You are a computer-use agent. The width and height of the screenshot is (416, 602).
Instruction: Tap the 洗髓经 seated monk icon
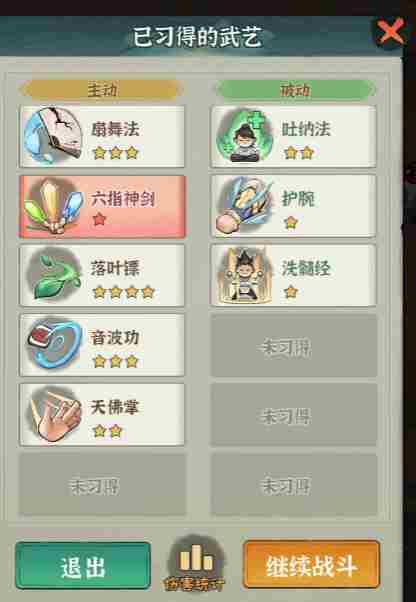pos(245,276)
